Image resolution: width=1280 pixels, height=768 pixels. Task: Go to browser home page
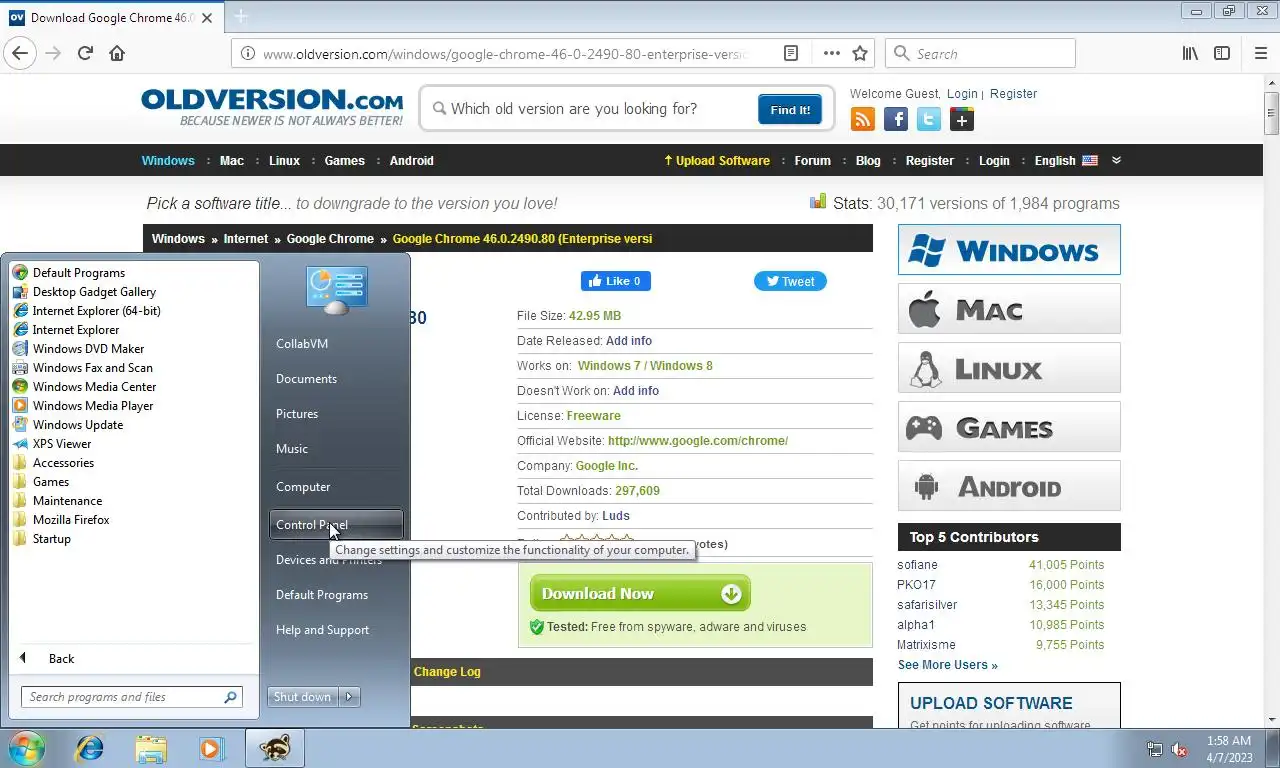click(x=117, y=54)
